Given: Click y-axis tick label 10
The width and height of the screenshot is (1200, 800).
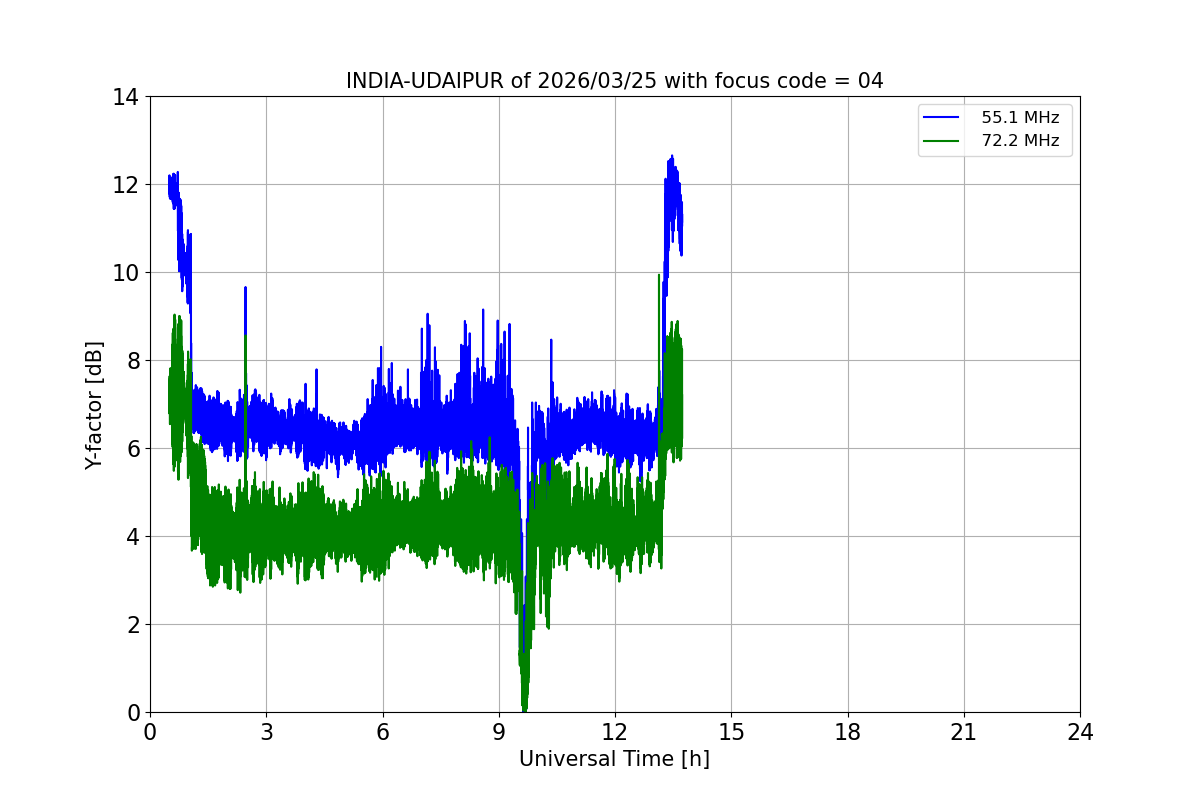Looking at the screenshot, I should click(x=126, y=273).
